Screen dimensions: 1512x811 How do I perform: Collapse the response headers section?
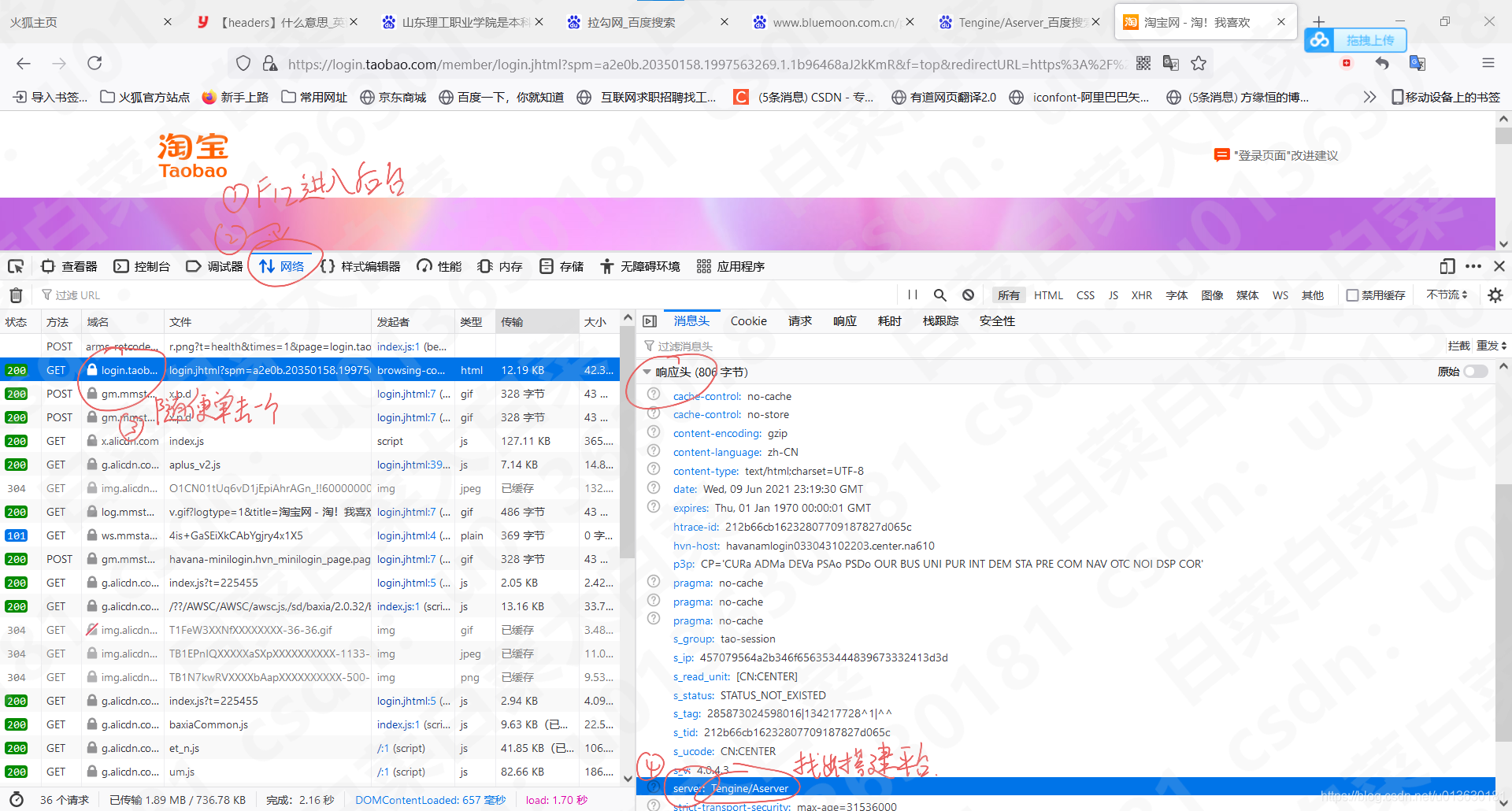647,372
